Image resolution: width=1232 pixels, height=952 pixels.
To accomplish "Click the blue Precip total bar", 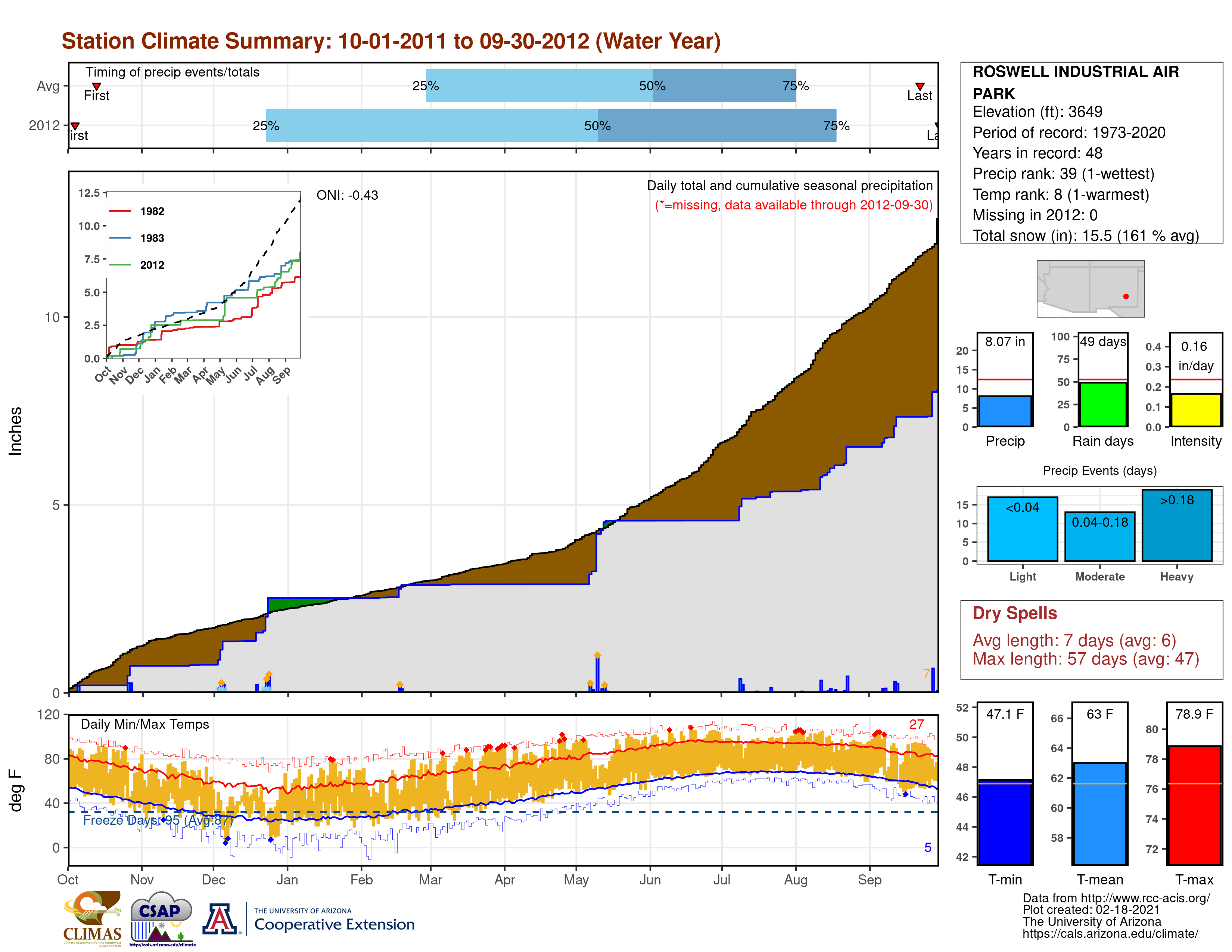I will tap(1005, 411).
